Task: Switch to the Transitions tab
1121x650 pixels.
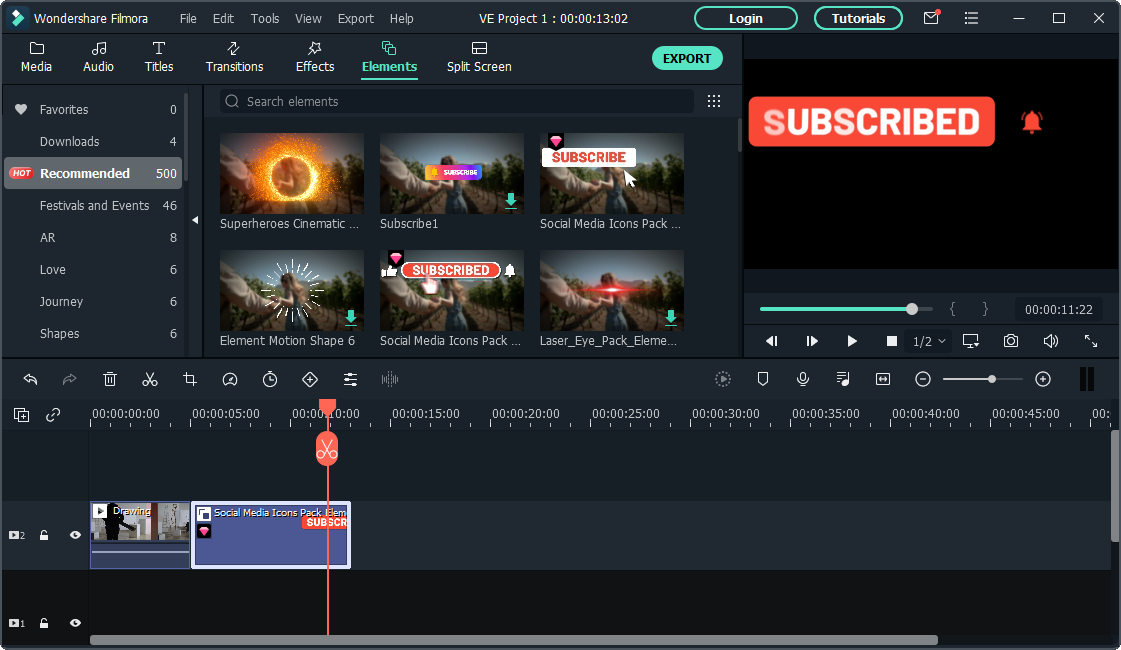Action: click(234, 57)
